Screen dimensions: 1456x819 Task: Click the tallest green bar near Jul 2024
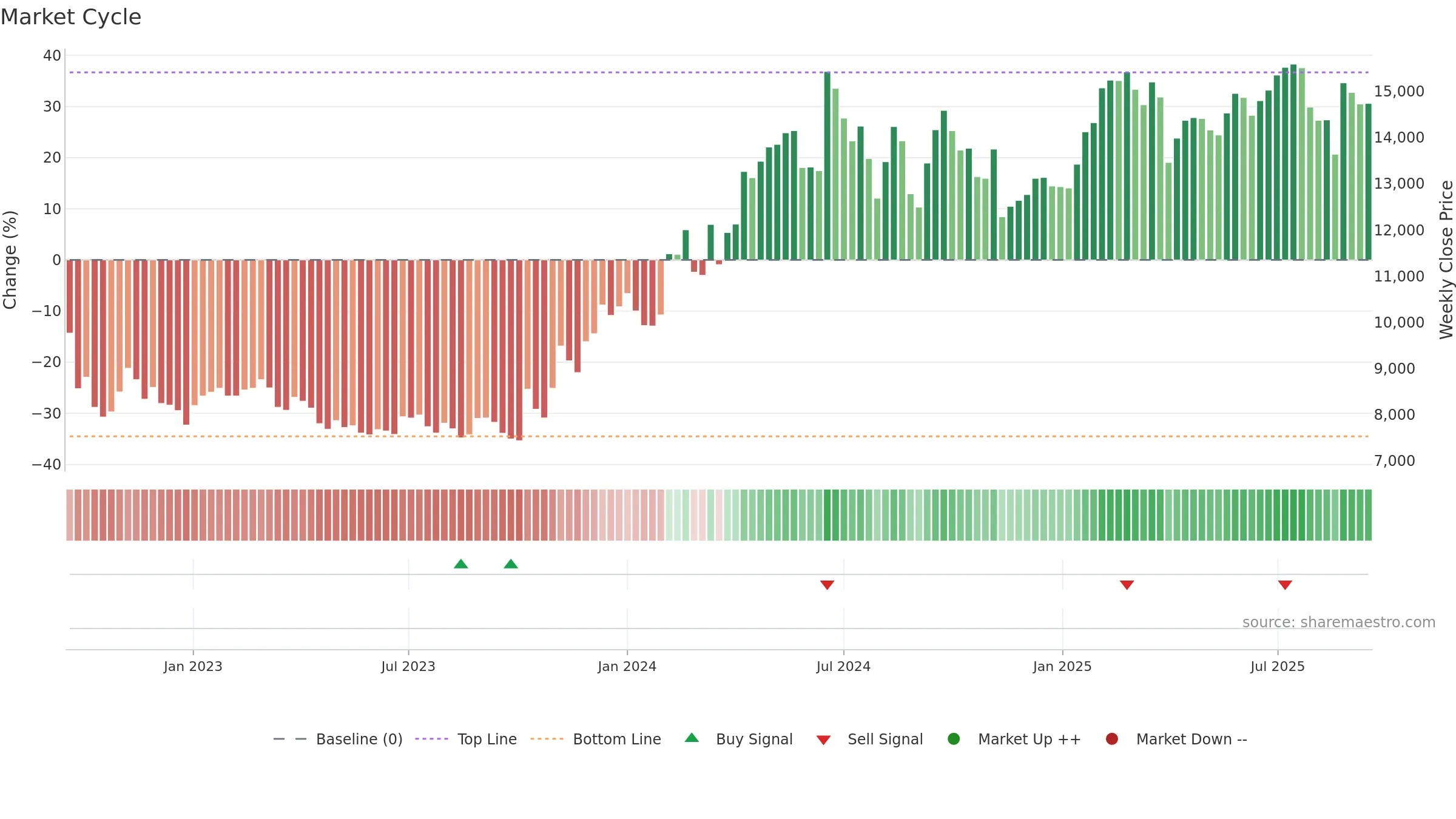pos(827,166)
